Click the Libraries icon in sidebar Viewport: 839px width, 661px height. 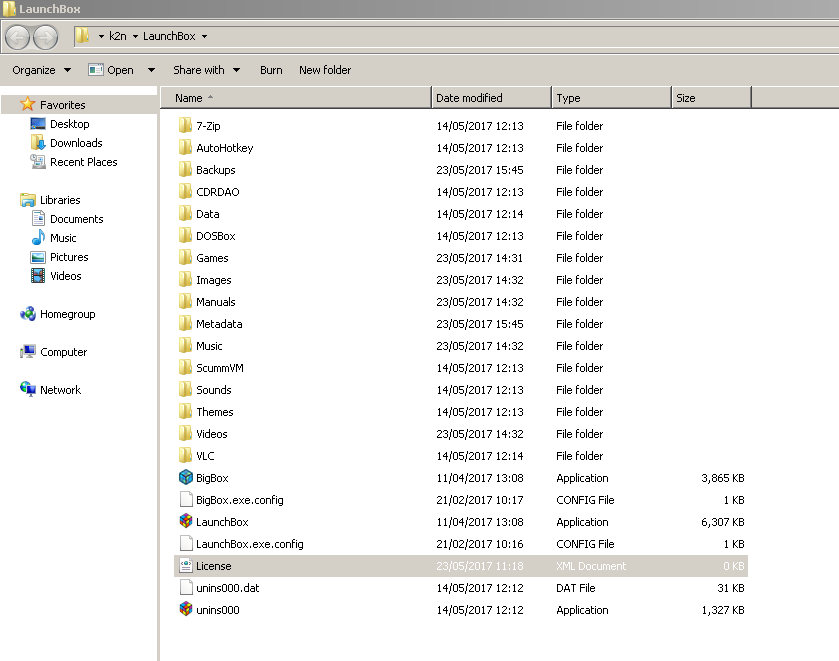(x=28, y=200)
